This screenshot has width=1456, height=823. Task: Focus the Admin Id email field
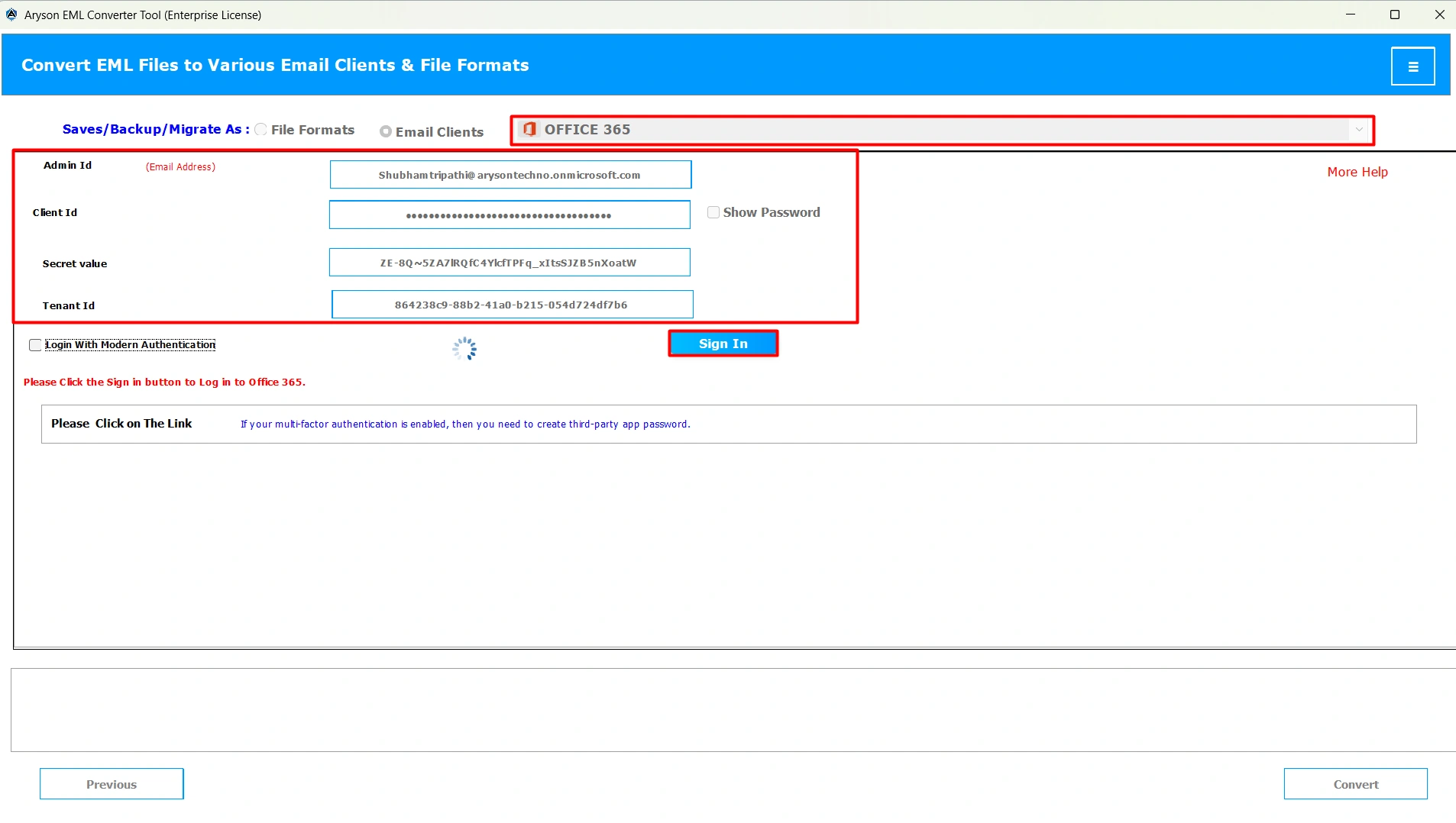pyautogui.click(x=510, y=175)
